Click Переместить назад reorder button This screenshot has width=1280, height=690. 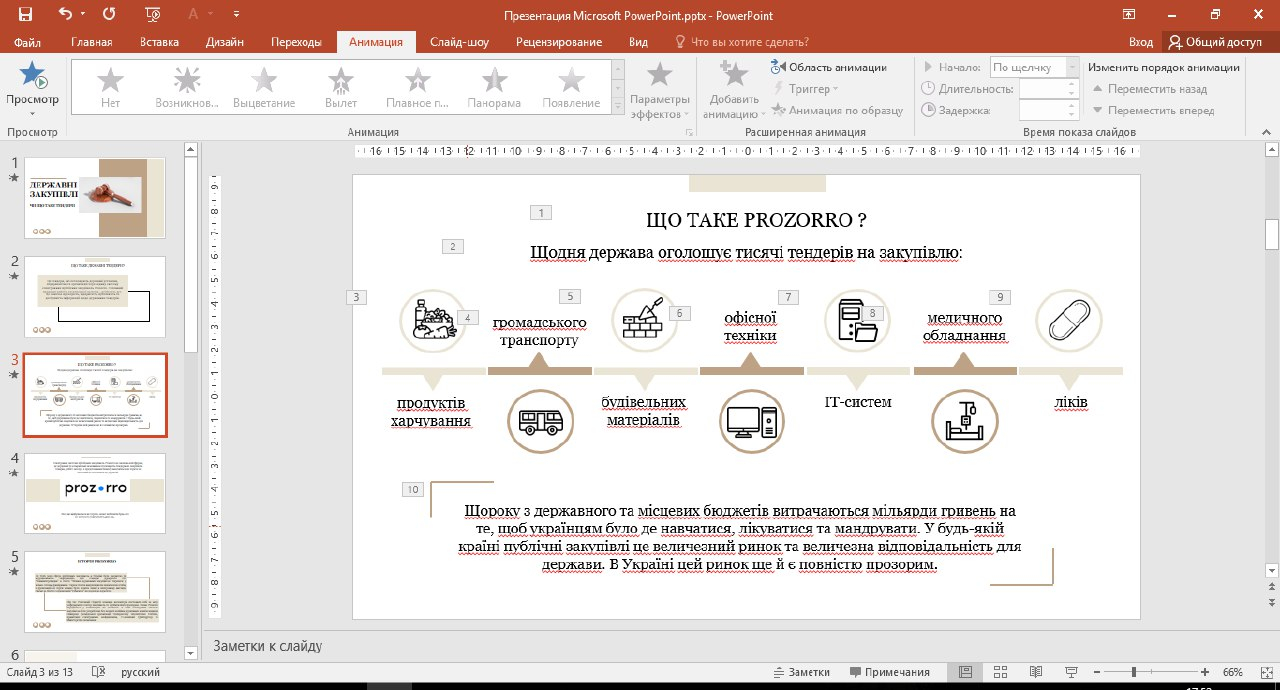click(x=1150, y=89)
